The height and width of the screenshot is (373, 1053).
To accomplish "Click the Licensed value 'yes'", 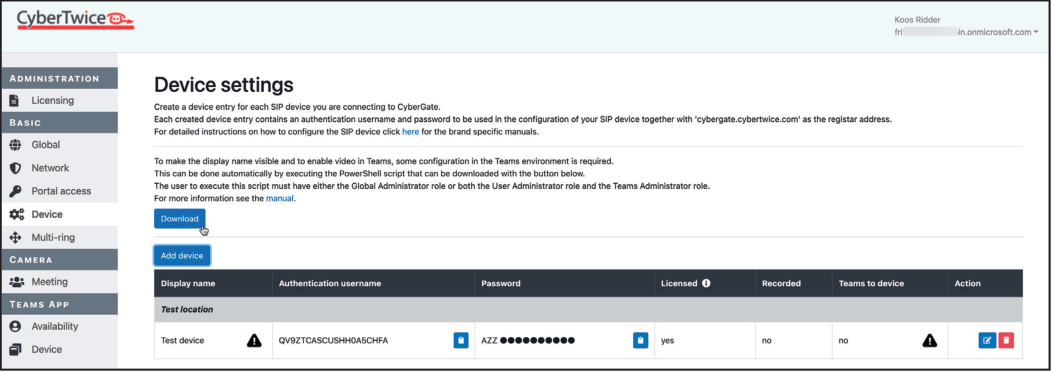I will coord(668,341).
